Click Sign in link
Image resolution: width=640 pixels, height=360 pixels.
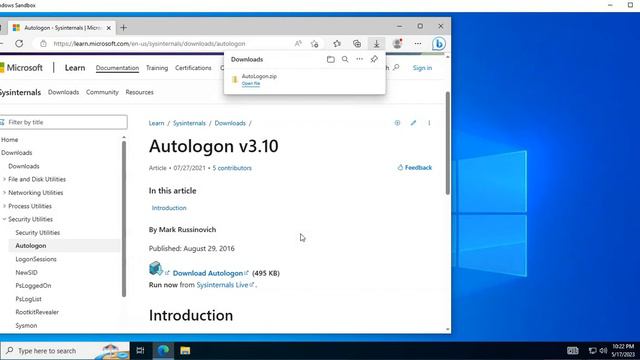click(x=422, y=68)
